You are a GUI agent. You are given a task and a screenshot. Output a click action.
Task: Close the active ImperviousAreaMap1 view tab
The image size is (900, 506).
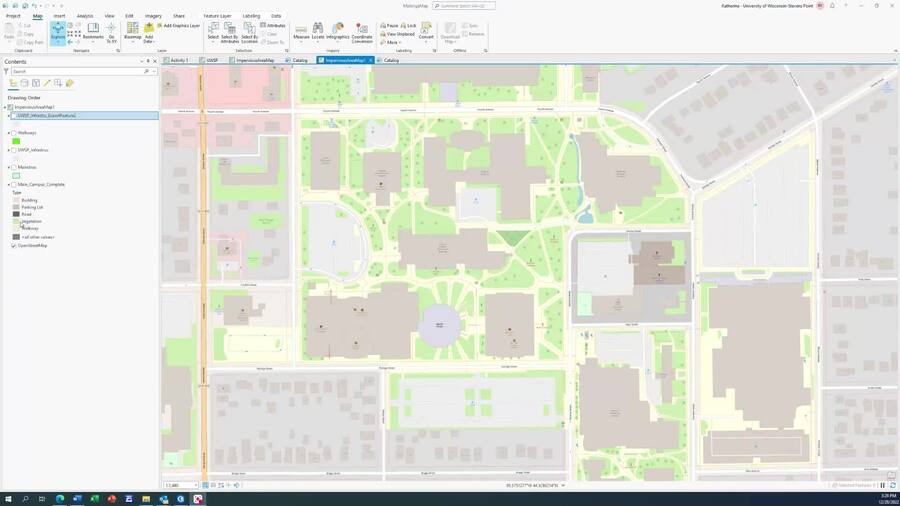(371, 60)
